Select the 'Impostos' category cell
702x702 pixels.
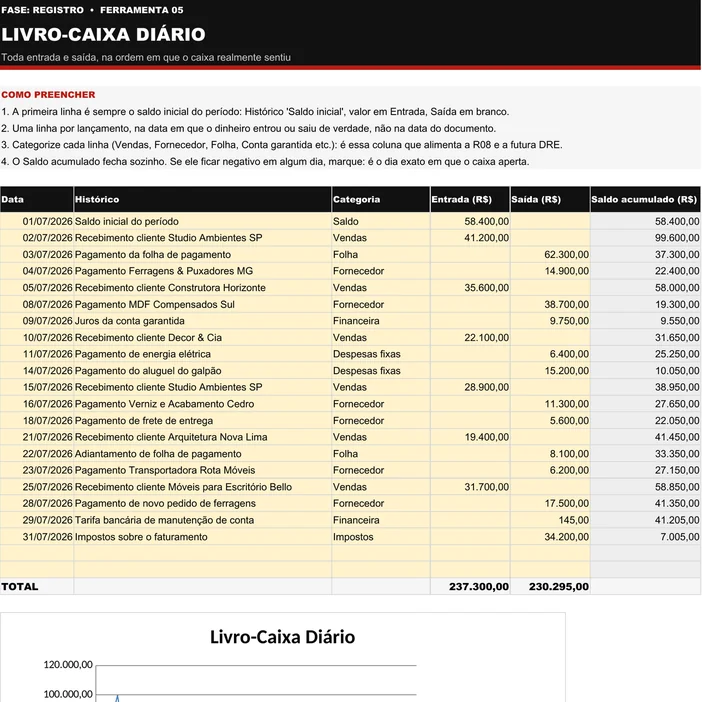381,537
